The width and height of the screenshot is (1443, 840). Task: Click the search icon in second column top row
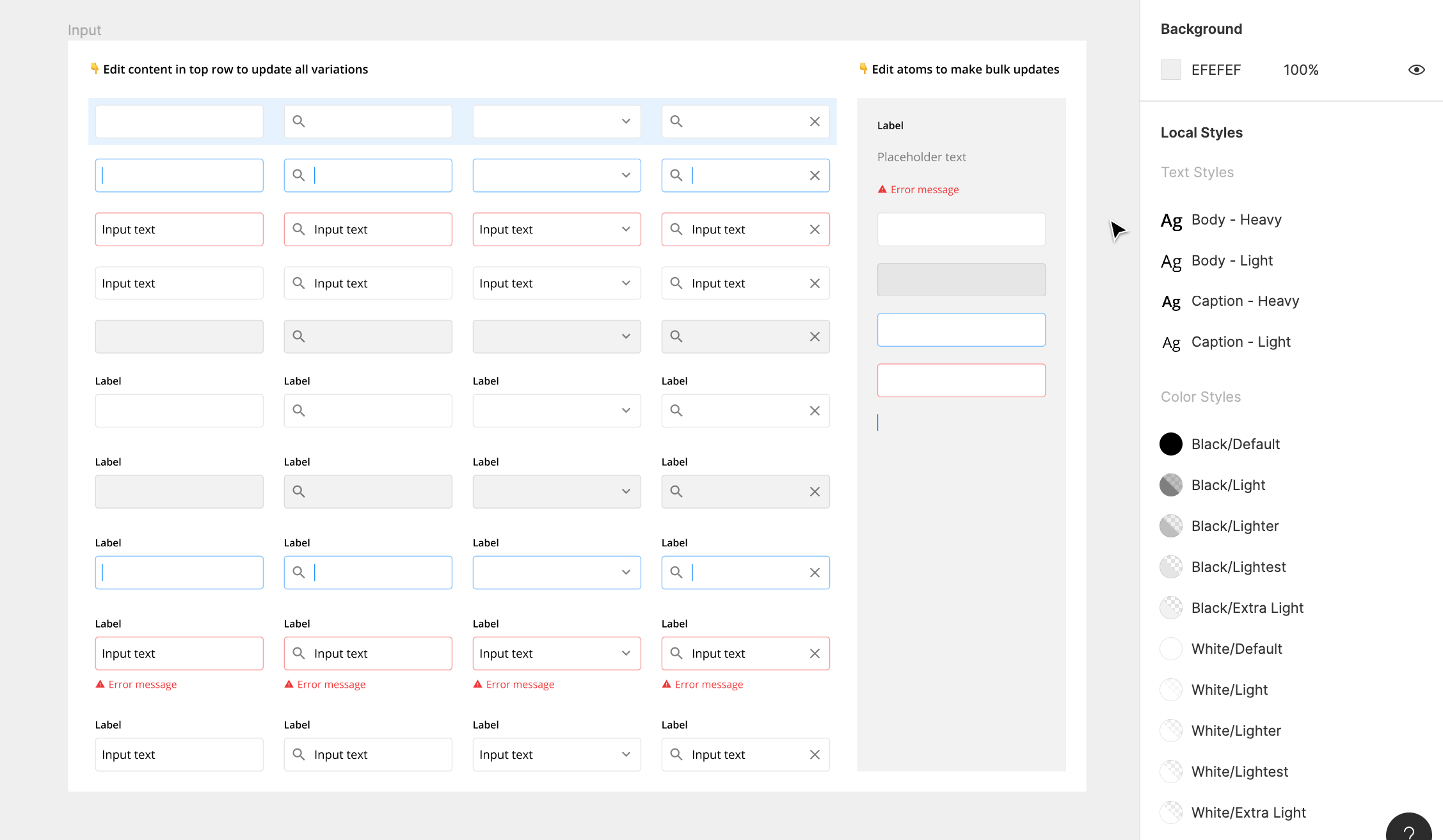[x=298, y=121]
